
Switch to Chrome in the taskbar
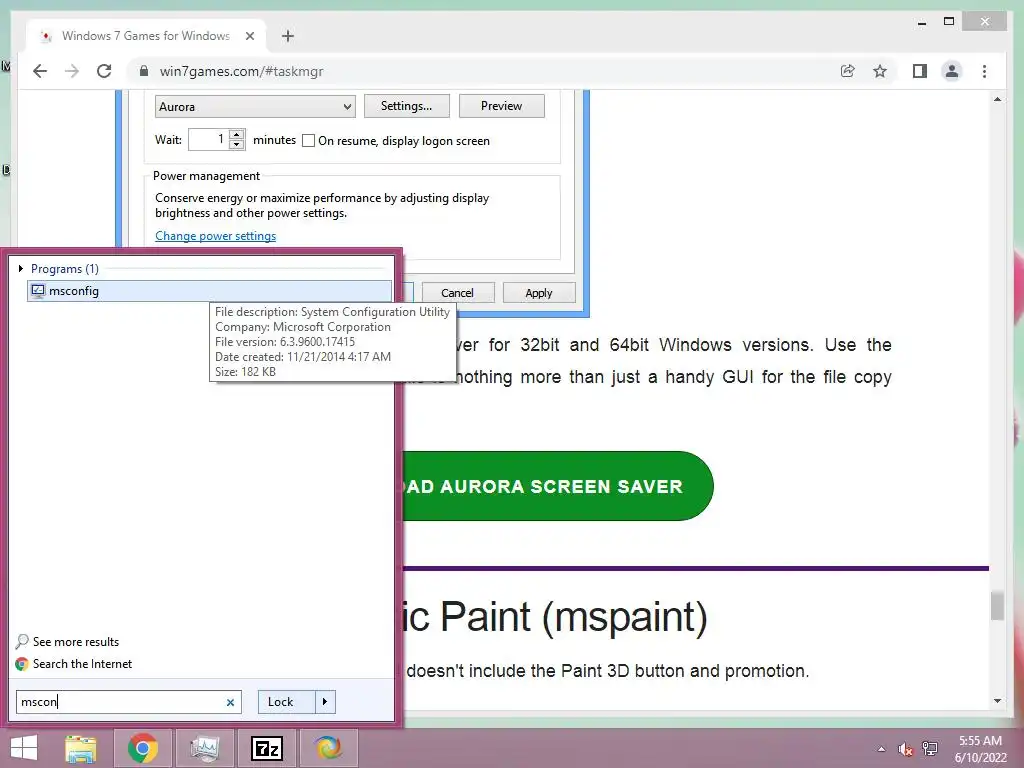point(142,748)
